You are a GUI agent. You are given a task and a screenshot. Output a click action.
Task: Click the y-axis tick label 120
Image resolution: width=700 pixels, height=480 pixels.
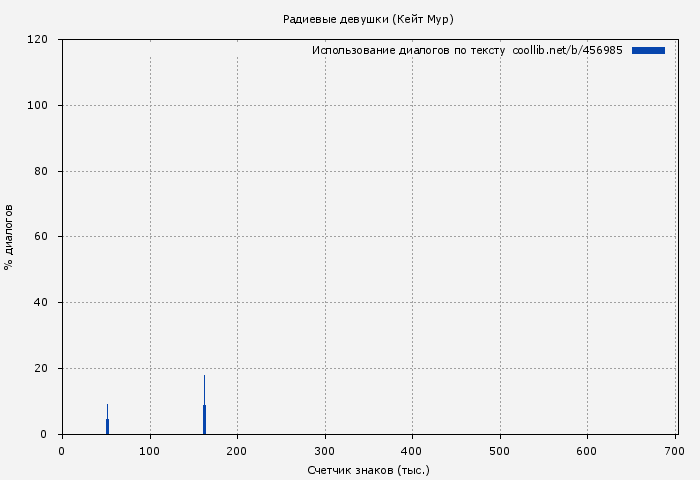pos(39,40)
